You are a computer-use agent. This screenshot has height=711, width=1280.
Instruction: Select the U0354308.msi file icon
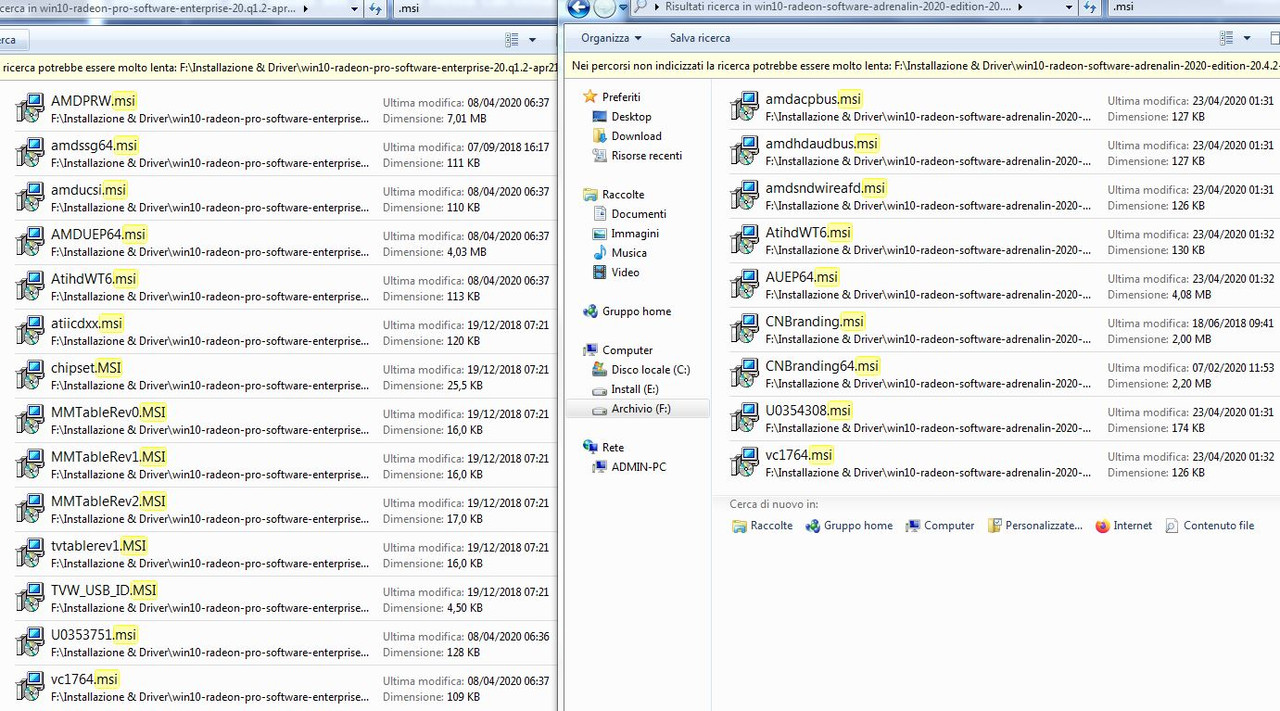[x=745, y=418]
